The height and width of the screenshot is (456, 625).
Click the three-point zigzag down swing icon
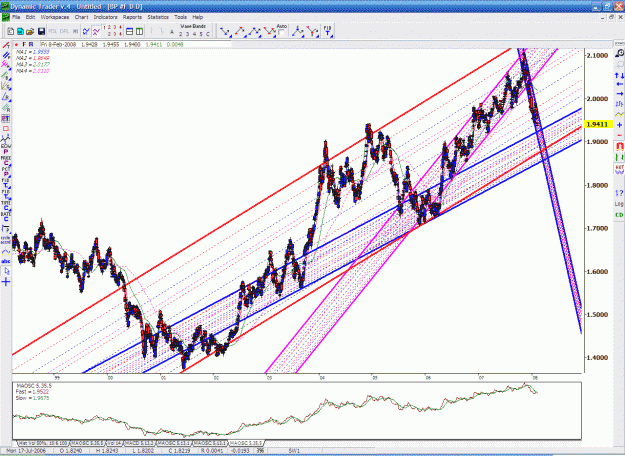(x=270, y=31)
